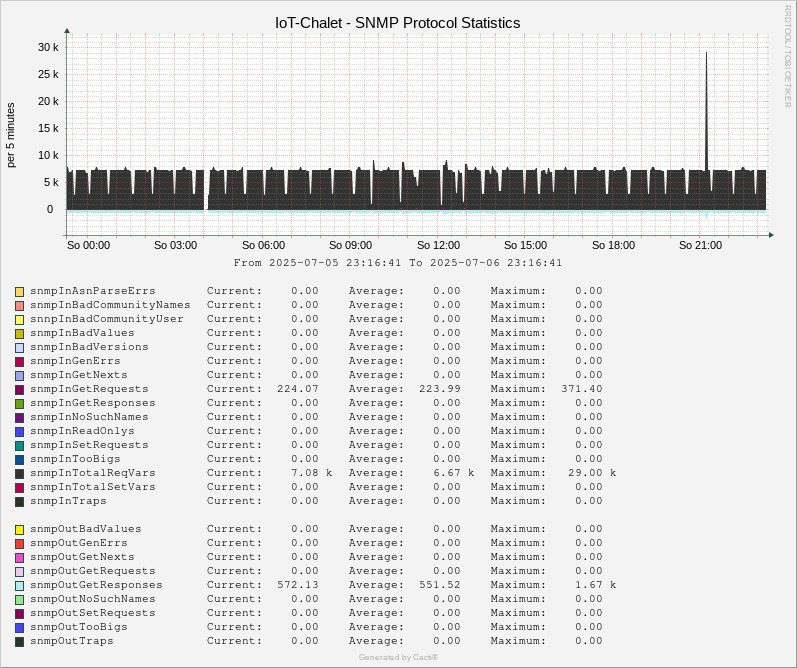797x668 pixels.
Task: Click the snmpInTotalReqVars legend color swatch
Action: (x=19, y=474)
